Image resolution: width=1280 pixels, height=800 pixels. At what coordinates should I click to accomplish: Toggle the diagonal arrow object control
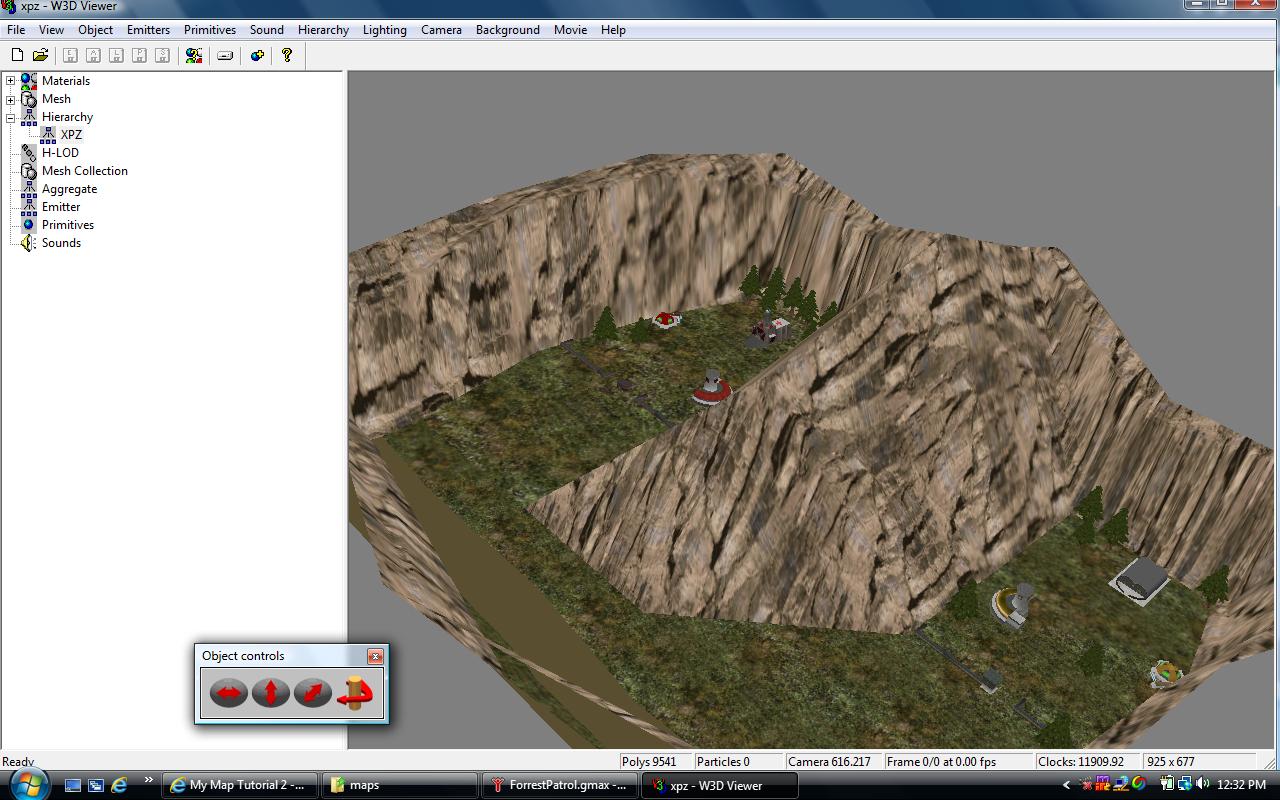tap(312, 692)
